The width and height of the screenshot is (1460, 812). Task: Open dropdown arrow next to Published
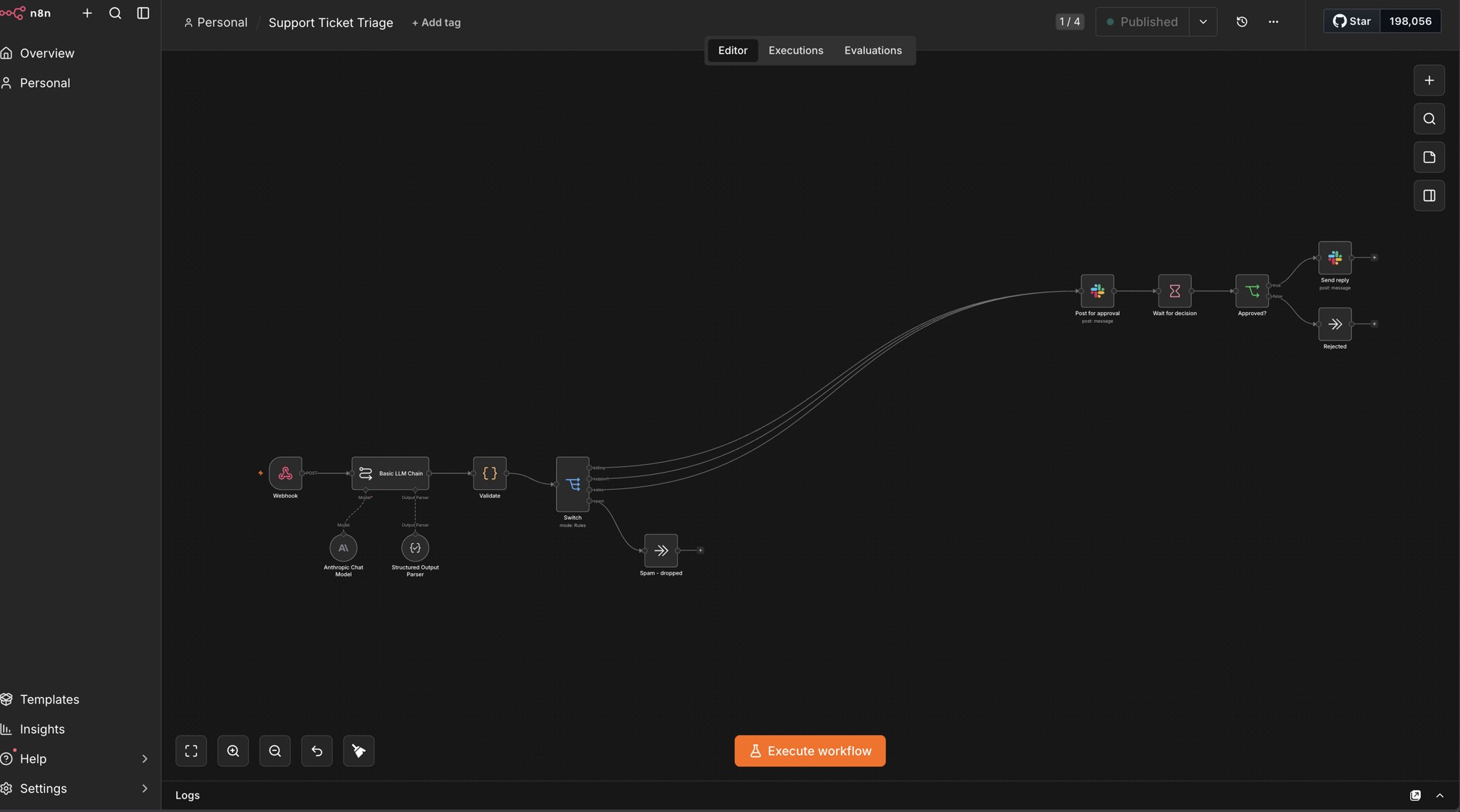(x=1203, y=22)
